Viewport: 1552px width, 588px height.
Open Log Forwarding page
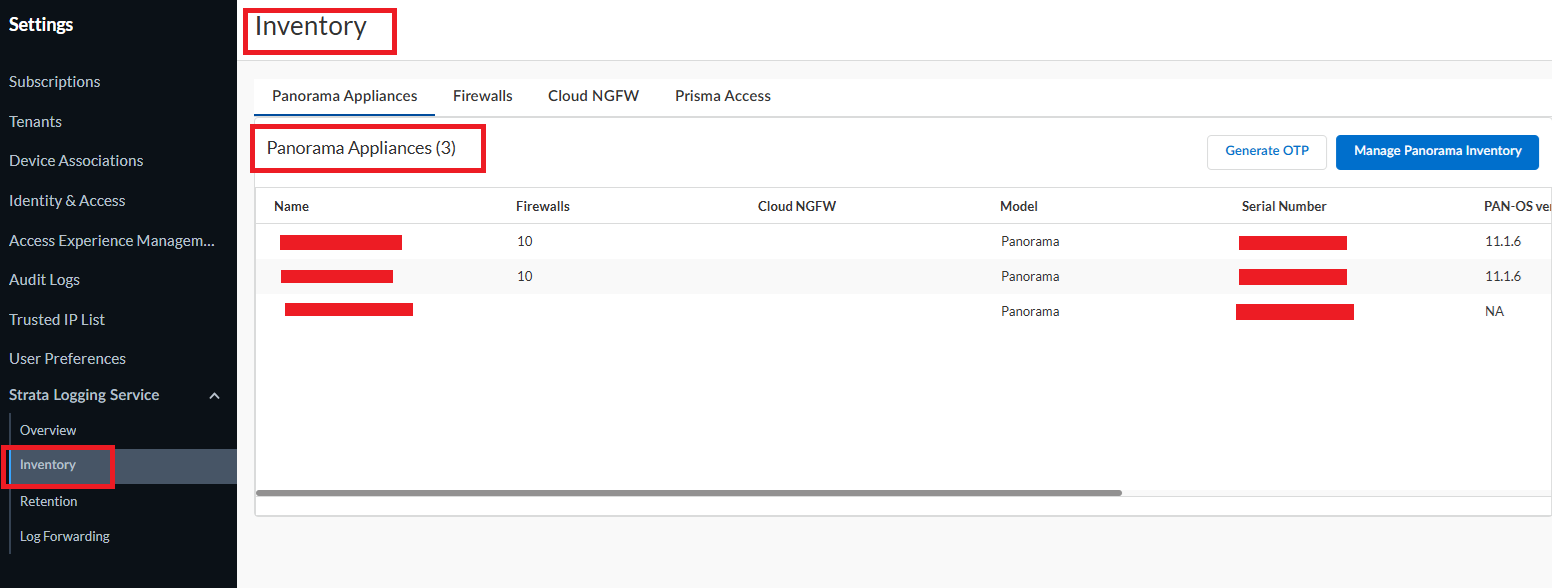[65, 536]
